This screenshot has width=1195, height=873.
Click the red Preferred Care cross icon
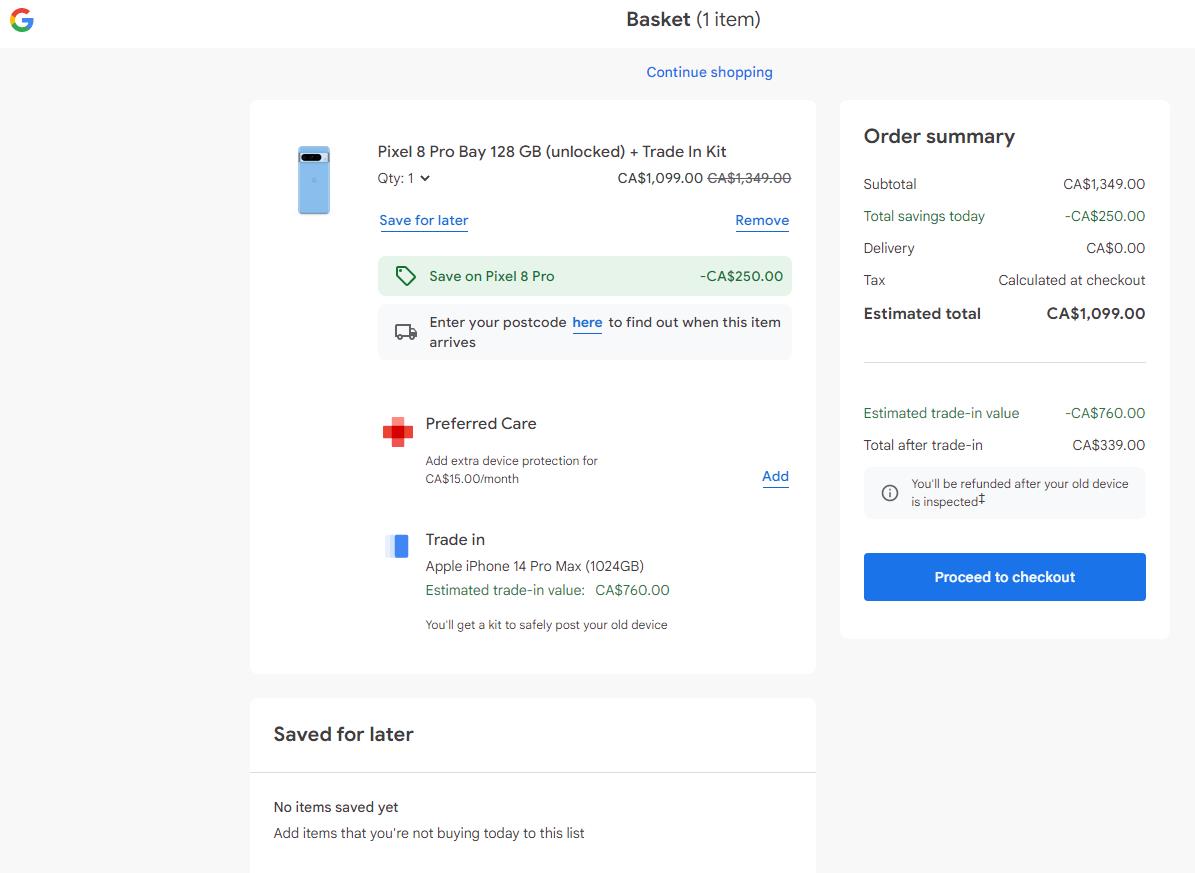coord(398,432)
